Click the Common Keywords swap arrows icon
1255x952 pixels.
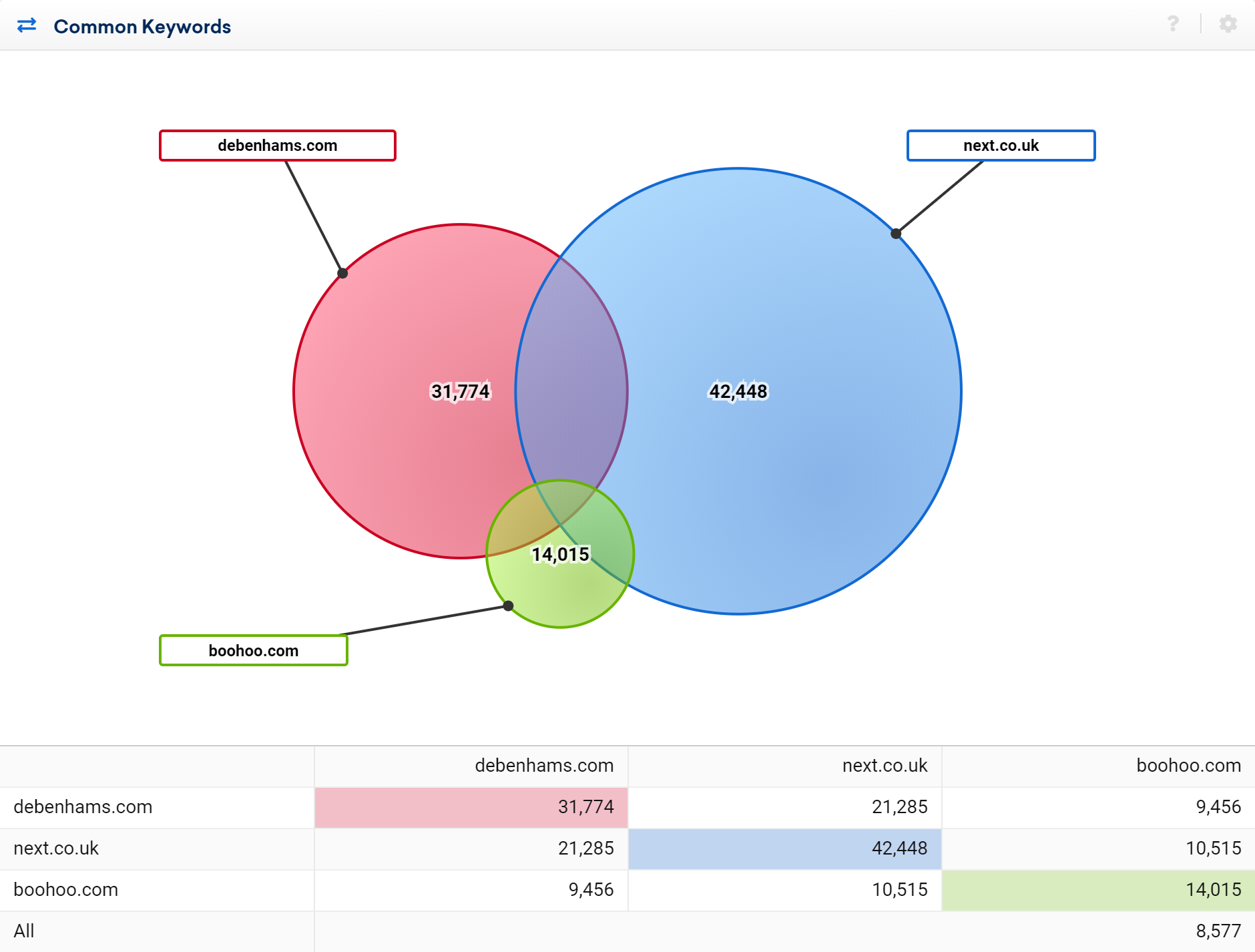click(x=27, y=25)
